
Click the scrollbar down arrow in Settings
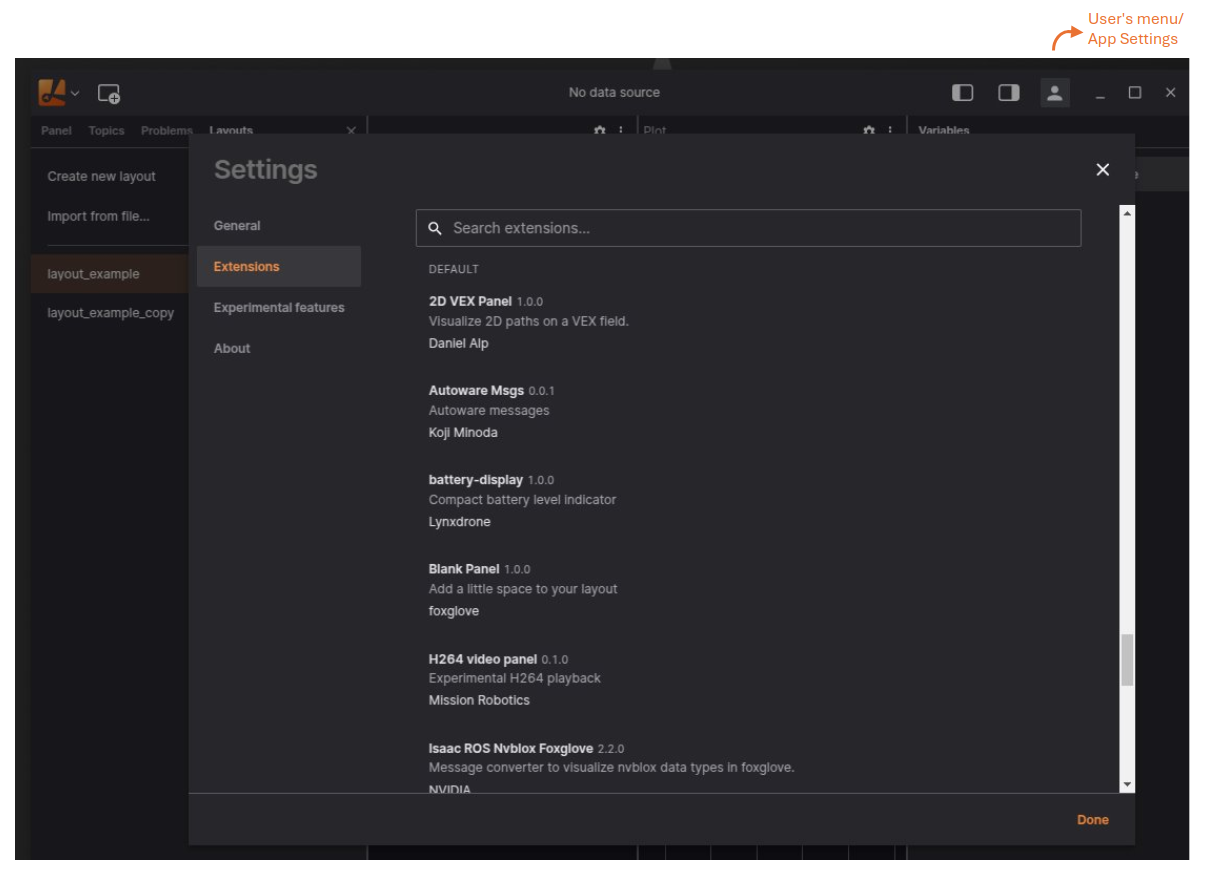[x=1127, y=785]
